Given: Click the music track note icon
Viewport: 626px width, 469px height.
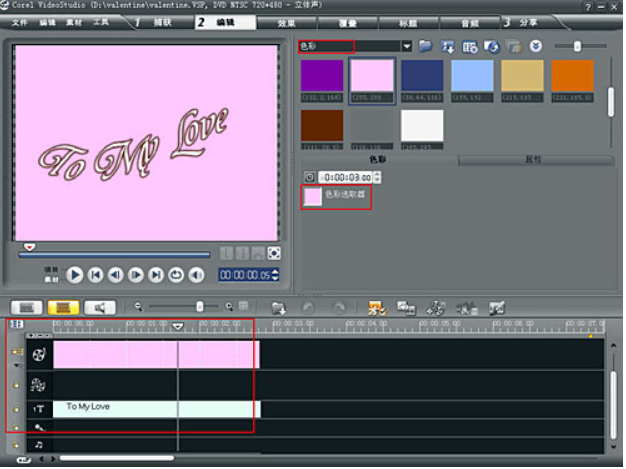Looking at the screenshot, I should pos(39,443).
